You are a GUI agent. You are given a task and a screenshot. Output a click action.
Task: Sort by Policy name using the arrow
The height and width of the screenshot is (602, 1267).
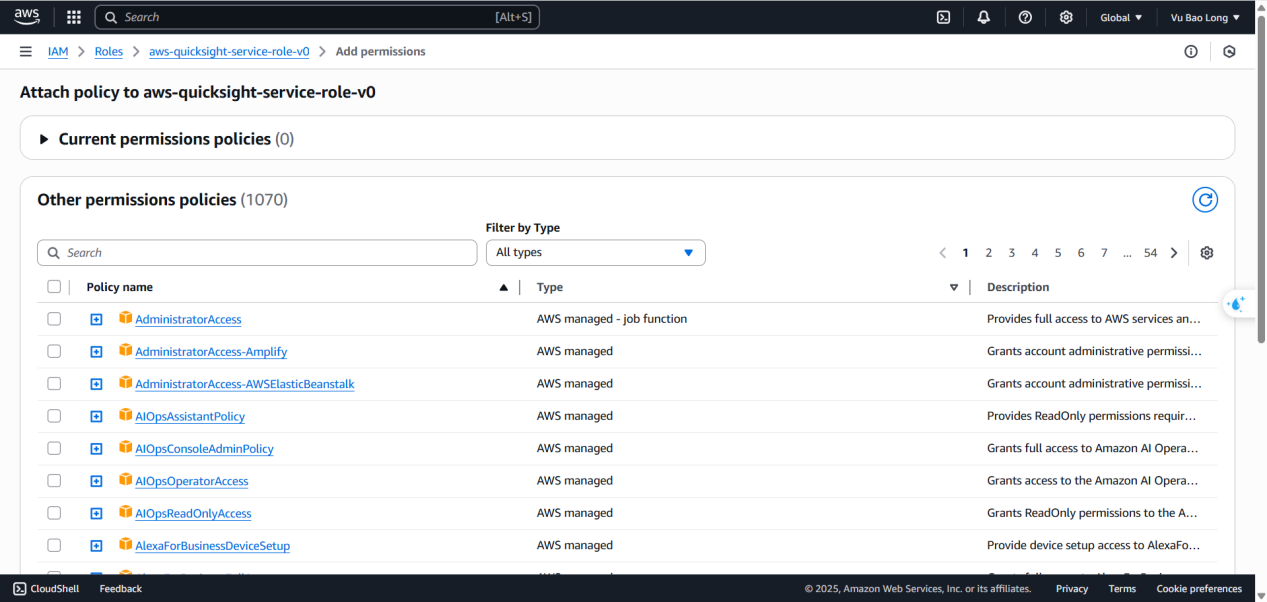click(503, 288)
